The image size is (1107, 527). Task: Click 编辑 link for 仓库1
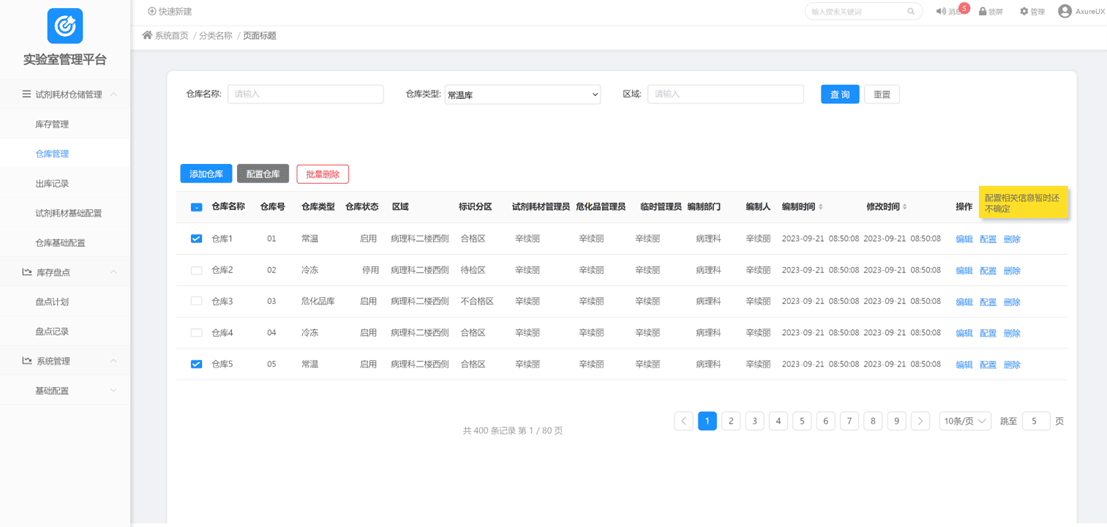click(964, 239)
